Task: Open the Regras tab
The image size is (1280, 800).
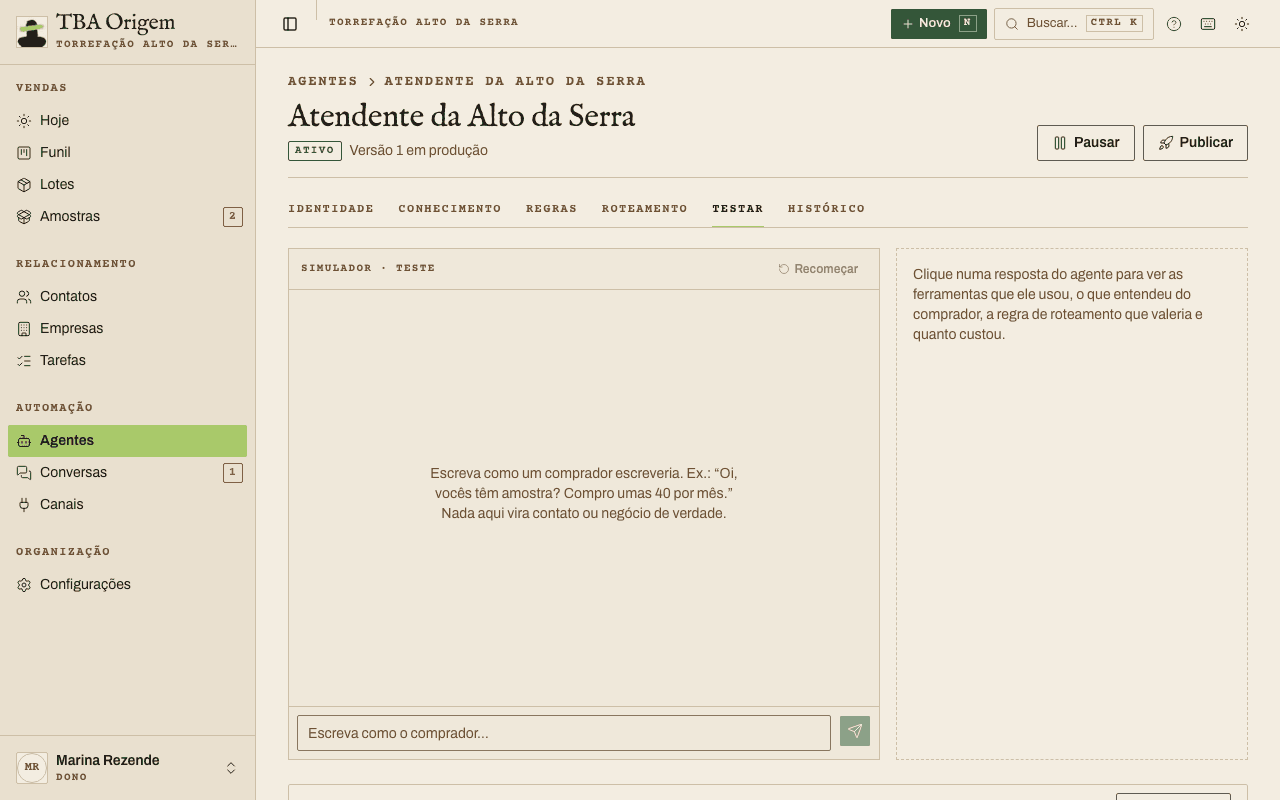Action: 552,209
